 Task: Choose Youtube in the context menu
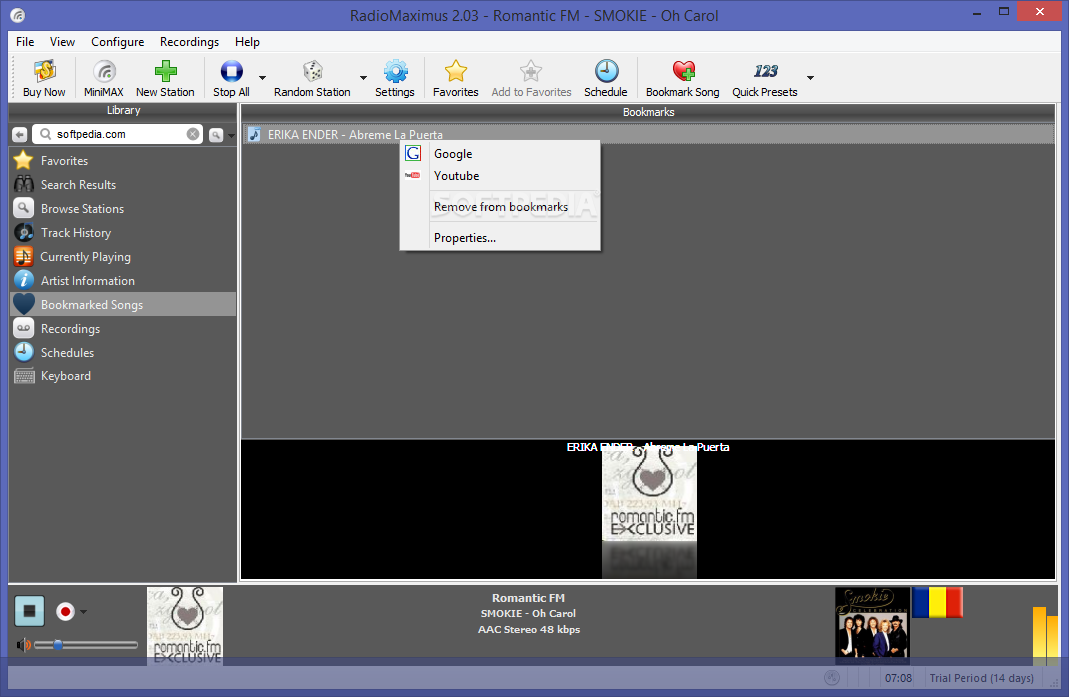500,176
